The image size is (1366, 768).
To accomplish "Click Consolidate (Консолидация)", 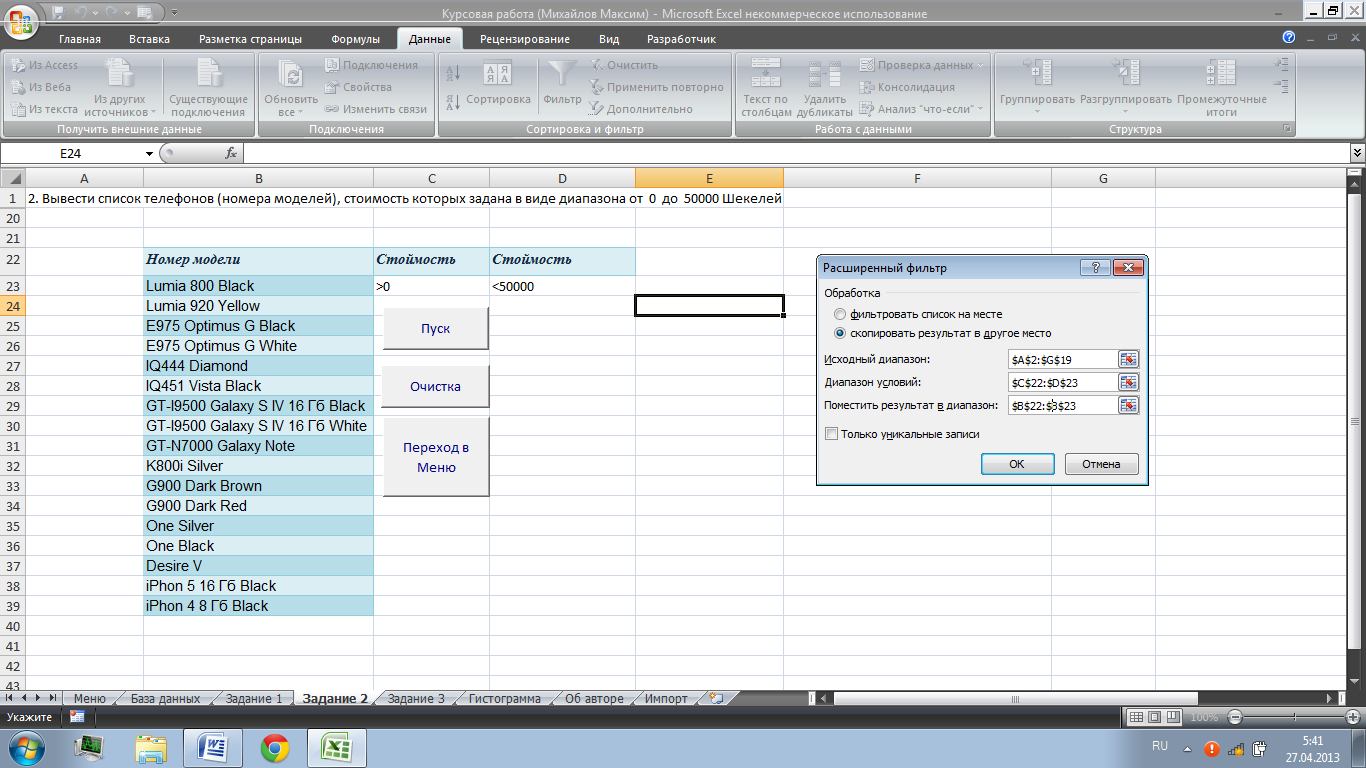I will coord(908,87).
